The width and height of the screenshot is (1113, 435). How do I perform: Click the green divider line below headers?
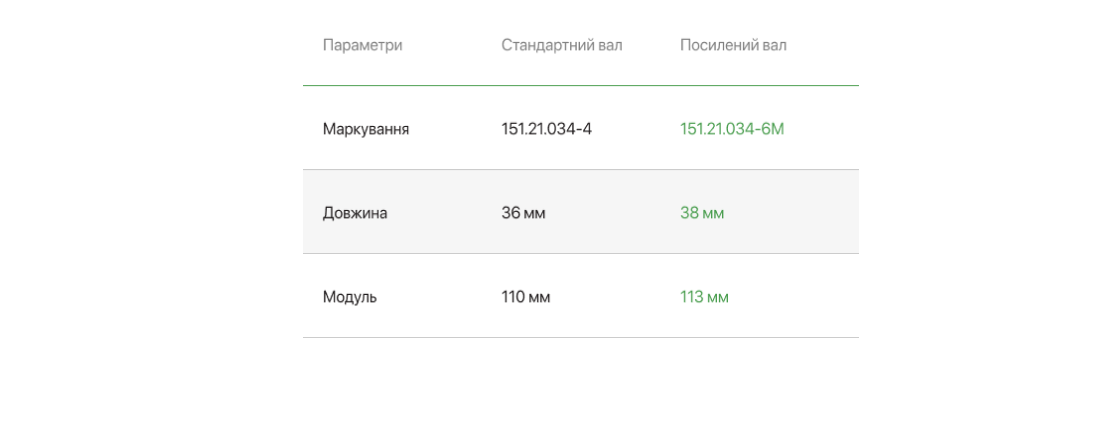[x=581, y=85]
